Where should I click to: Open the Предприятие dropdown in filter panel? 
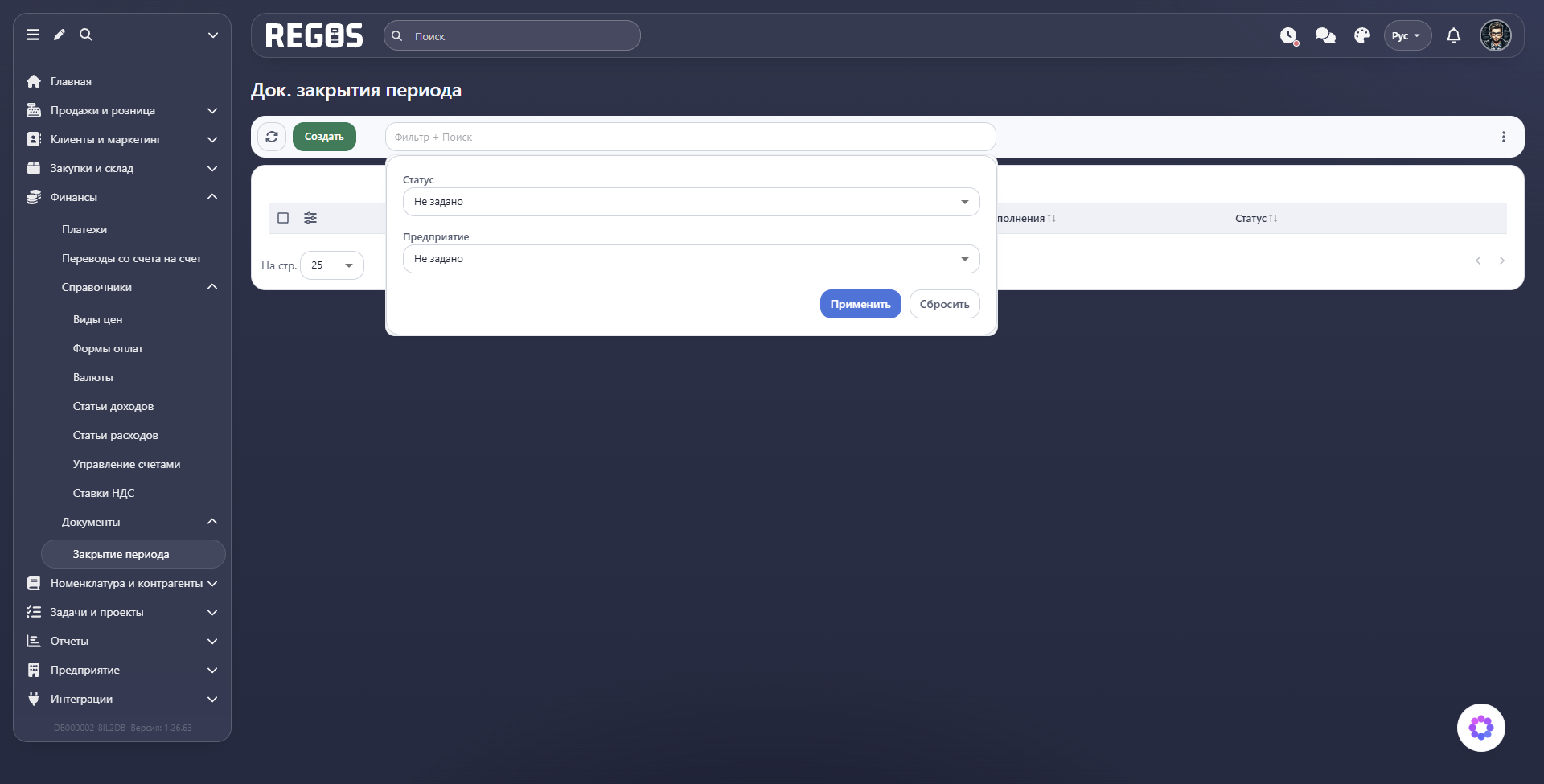click(x=691, y=259)
